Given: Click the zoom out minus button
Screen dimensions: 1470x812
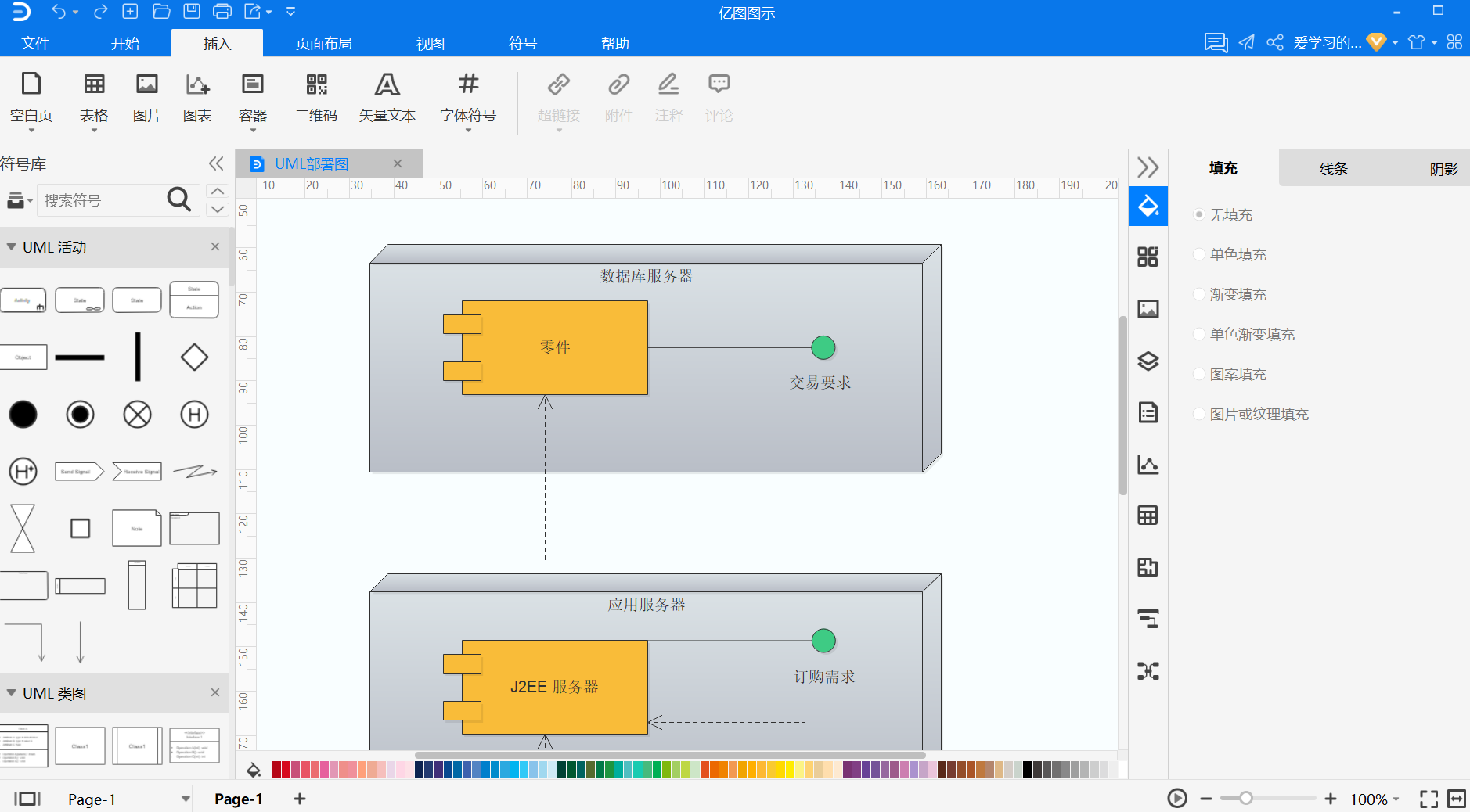Looking at the screenshot, I should 1206,799.
